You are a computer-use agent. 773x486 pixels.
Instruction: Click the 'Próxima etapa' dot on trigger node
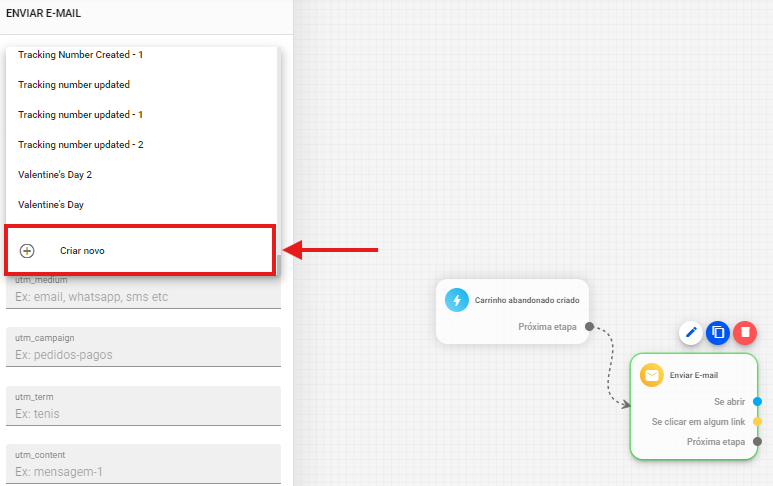click(x=589, y=326)
